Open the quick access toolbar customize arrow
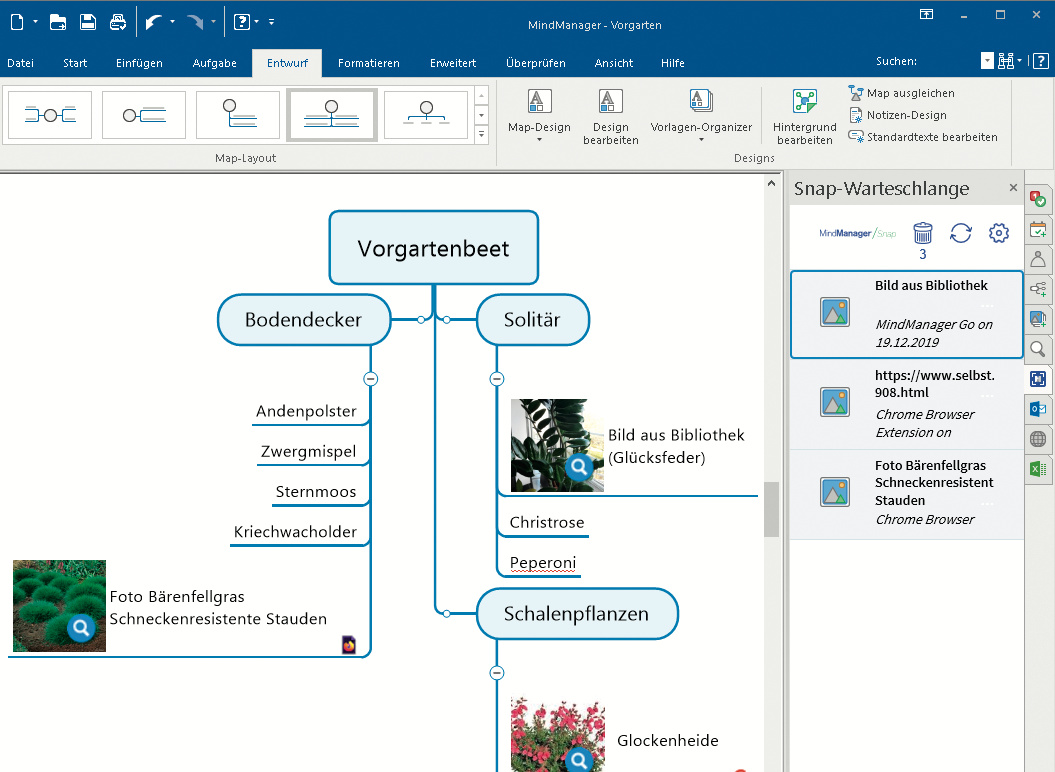This screenshot has width=1055, height=772. coord(271,22)
